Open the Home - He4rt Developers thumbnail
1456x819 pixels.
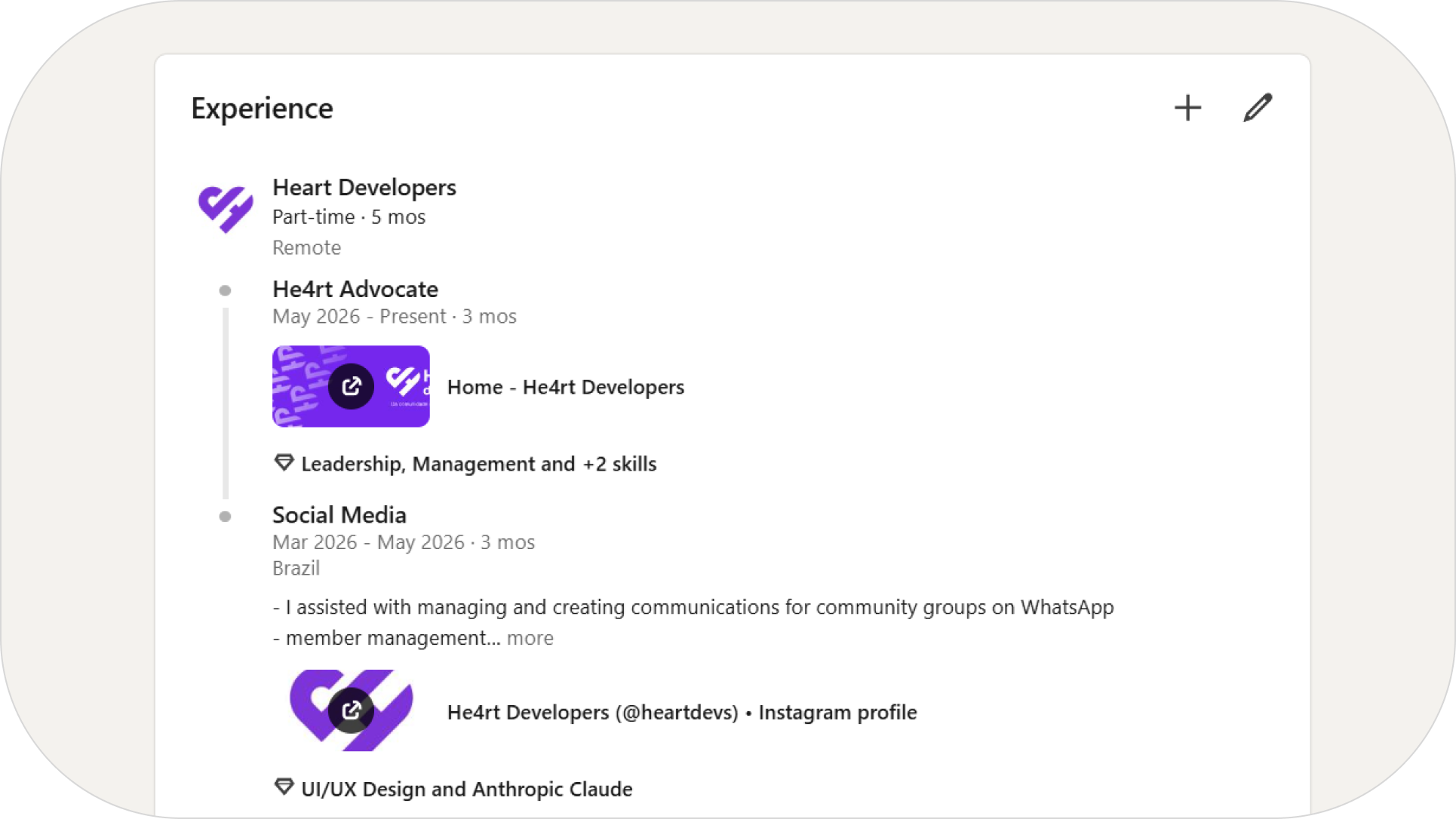click(351, 386)
